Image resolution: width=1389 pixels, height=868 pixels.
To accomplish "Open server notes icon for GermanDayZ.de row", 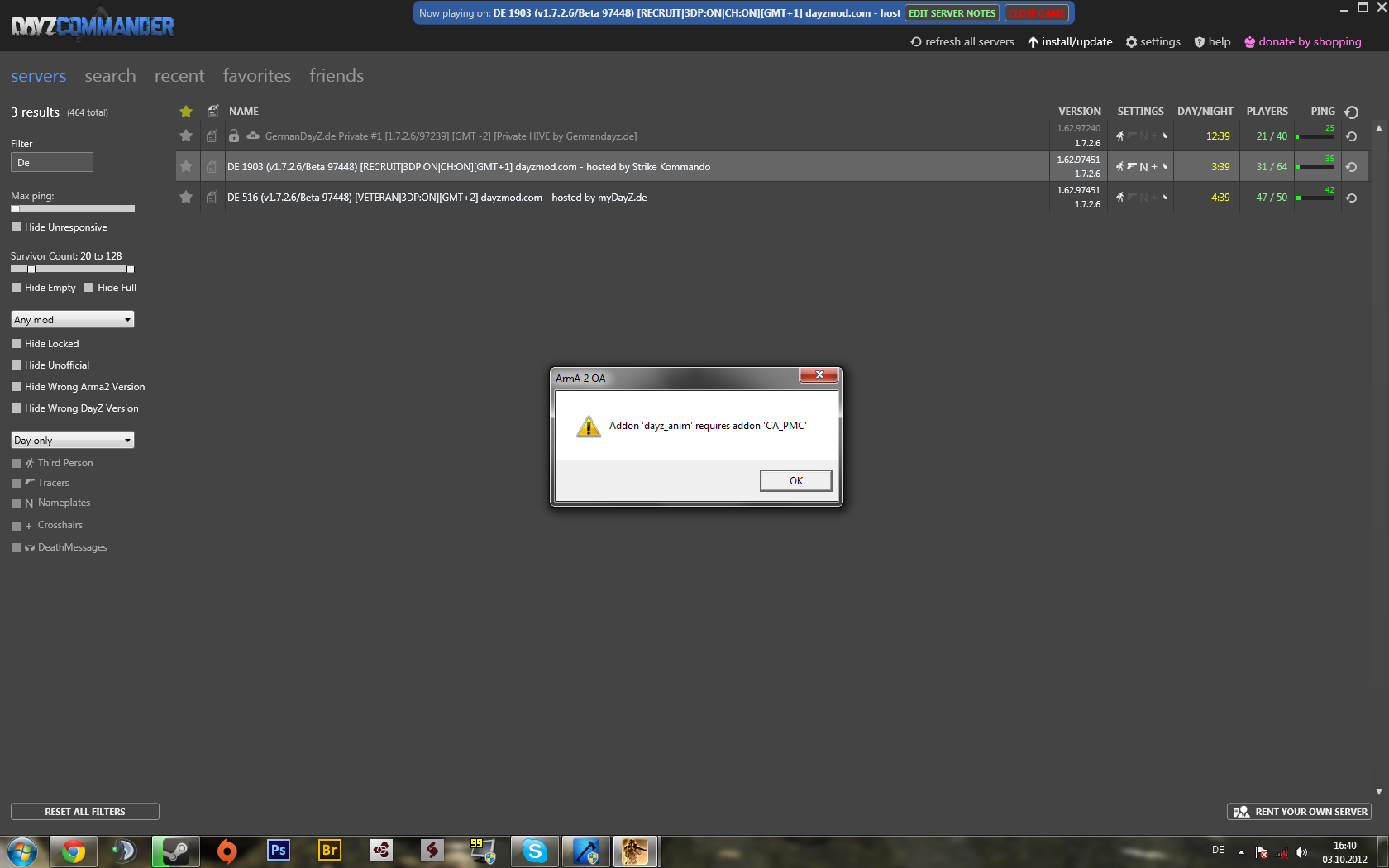I will tap(212, 136).
